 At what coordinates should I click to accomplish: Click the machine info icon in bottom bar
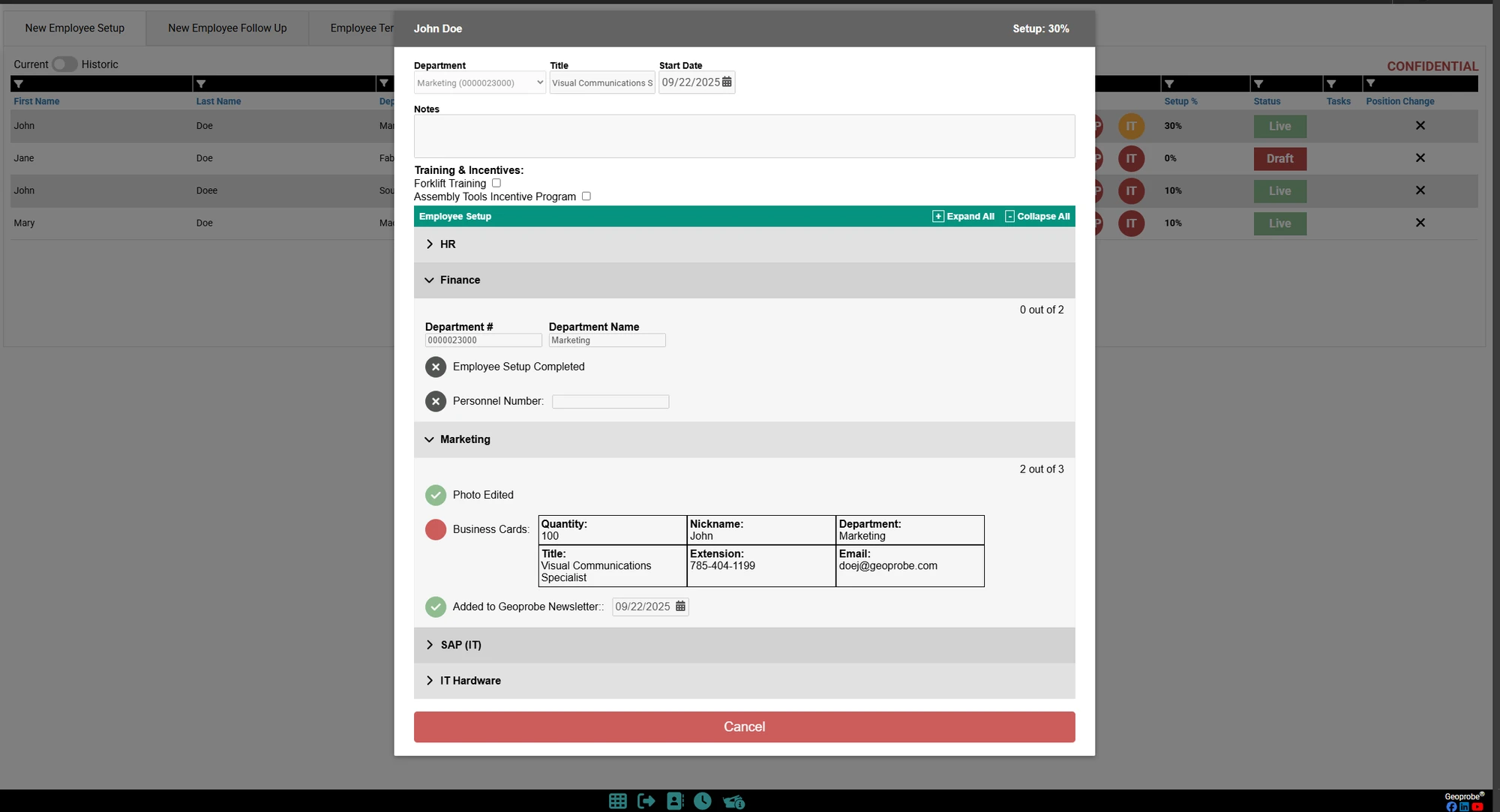click(x=733, y=802)
